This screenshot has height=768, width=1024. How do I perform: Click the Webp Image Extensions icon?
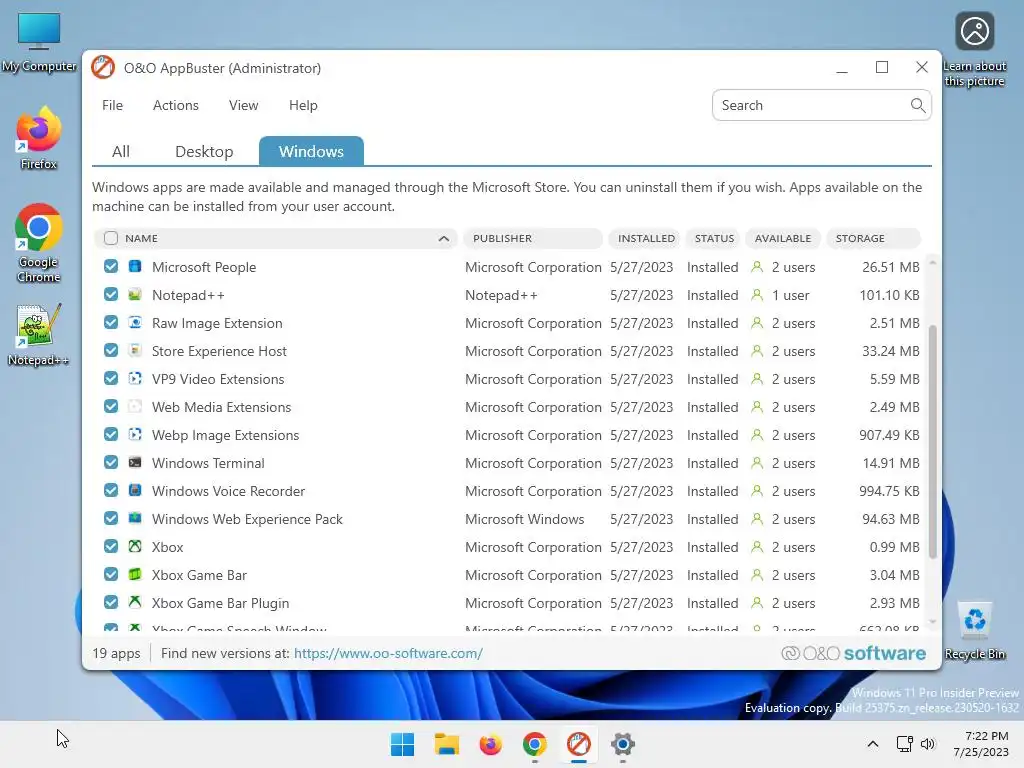[x=135, y=435]
